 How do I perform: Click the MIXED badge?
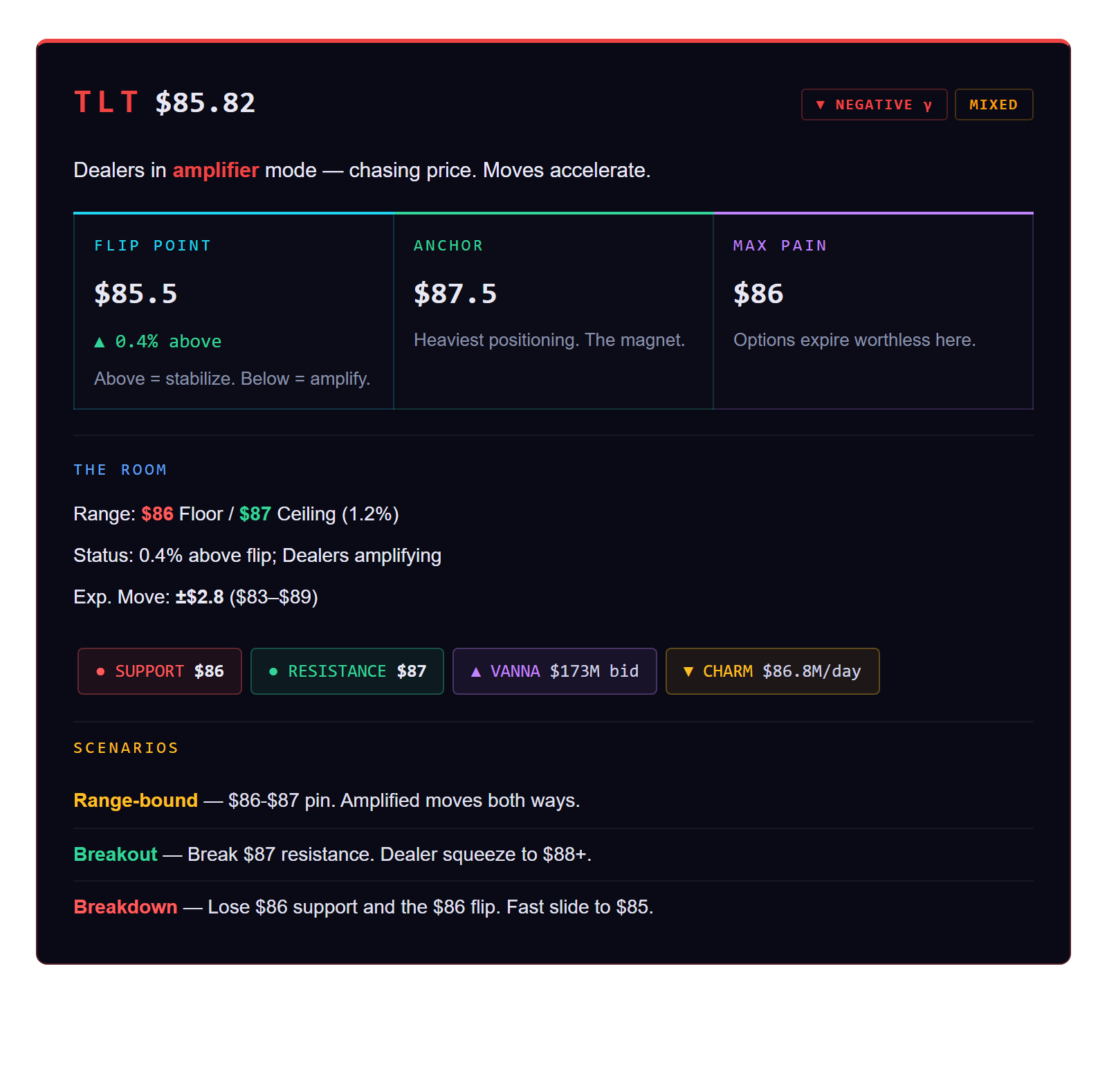pos(994,104)
